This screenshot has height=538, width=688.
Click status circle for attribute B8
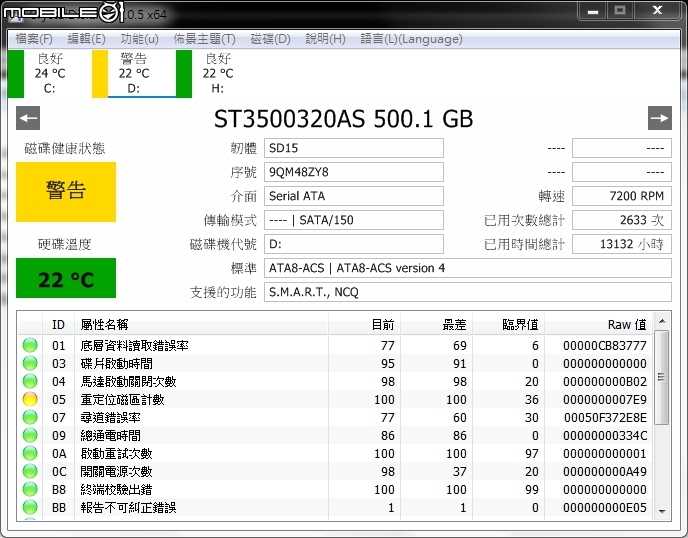(x=30, y=489)
